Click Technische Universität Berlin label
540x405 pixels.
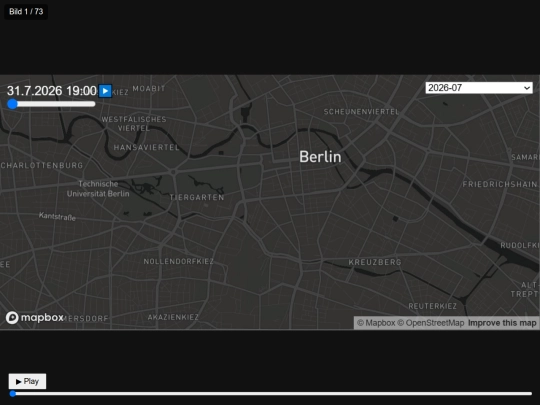(98, 189)
